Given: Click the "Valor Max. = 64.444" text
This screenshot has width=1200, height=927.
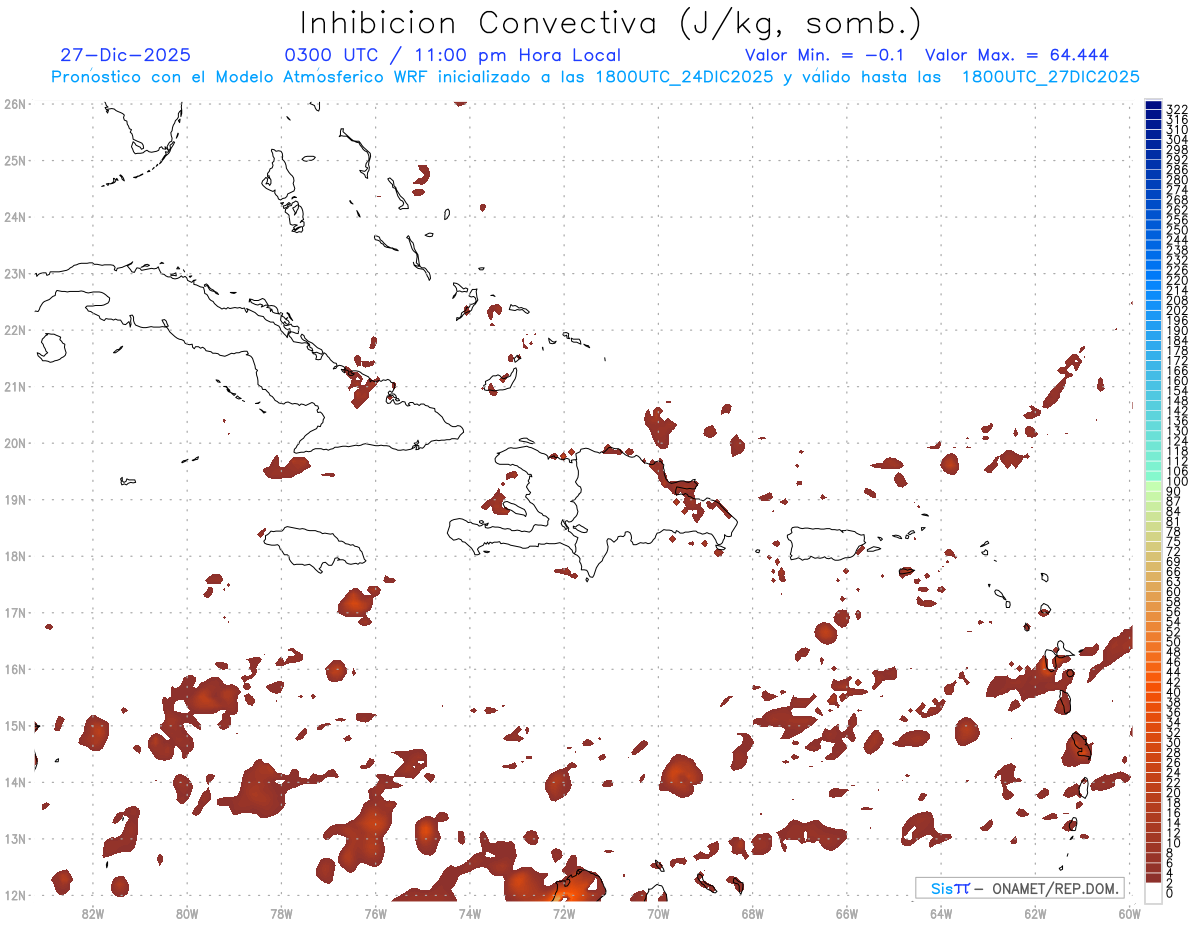Looking at the screenshot, I should (1017, 55).
